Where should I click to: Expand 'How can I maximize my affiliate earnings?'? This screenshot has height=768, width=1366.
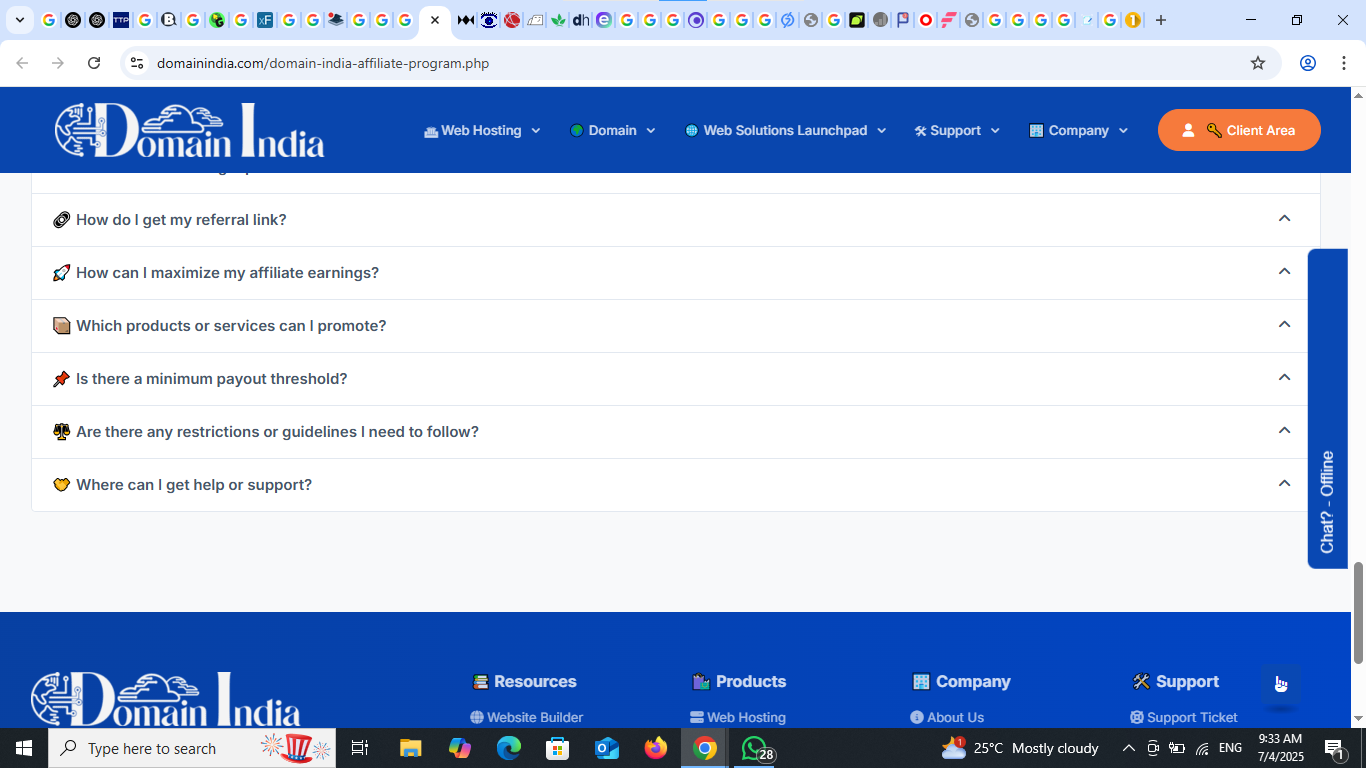click(x=676, y=273)
